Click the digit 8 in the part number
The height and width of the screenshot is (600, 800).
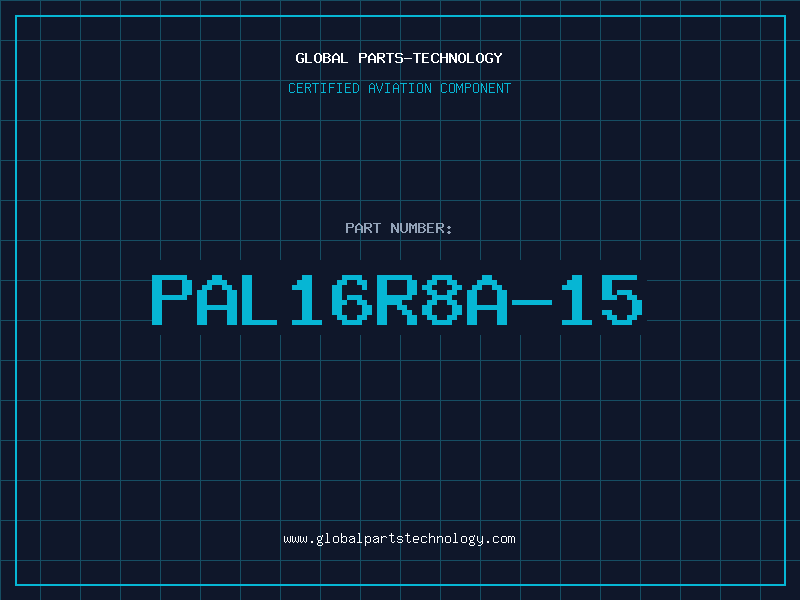[442, 300]
